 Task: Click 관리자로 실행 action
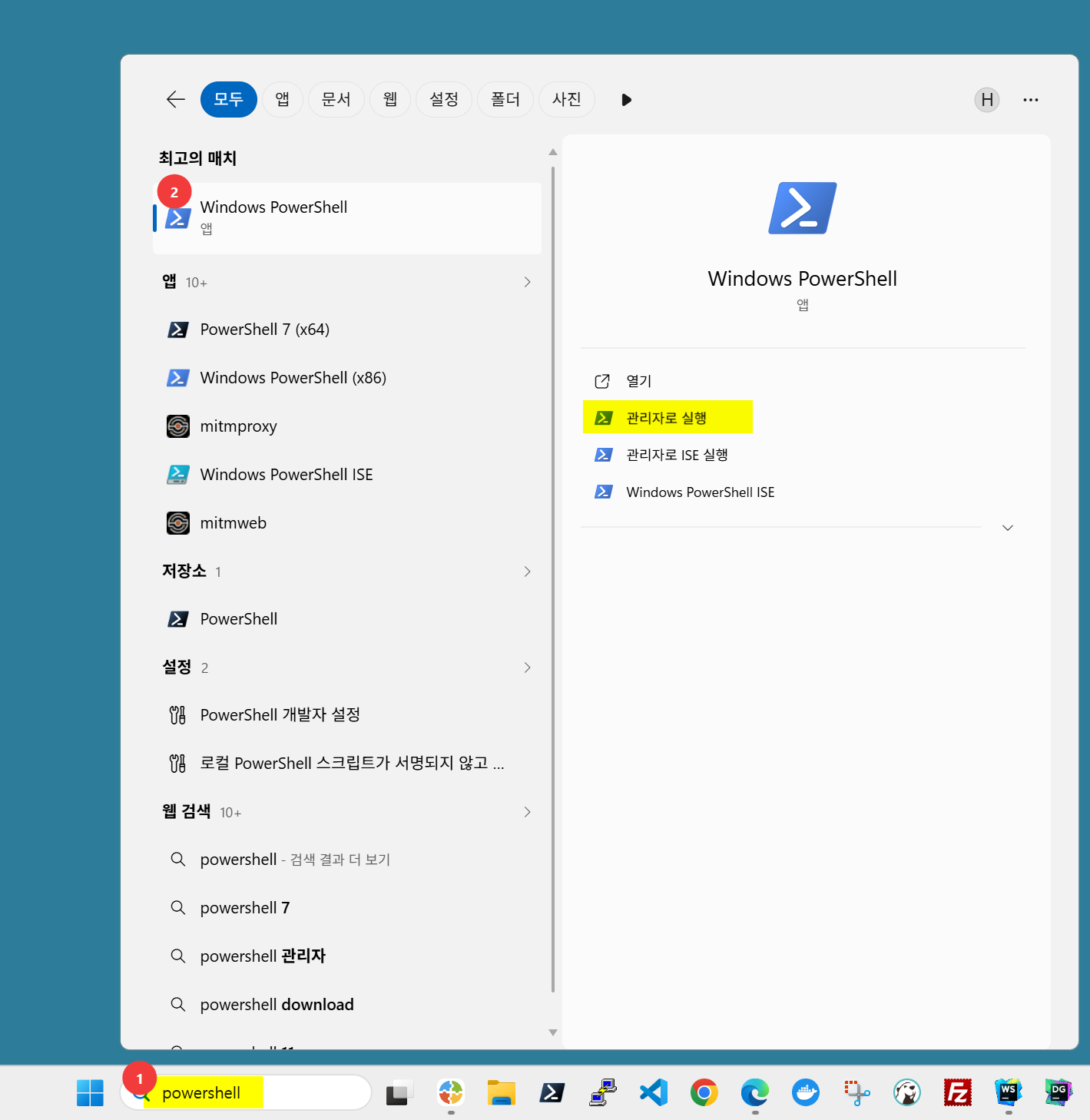click(x=668, y=418)
